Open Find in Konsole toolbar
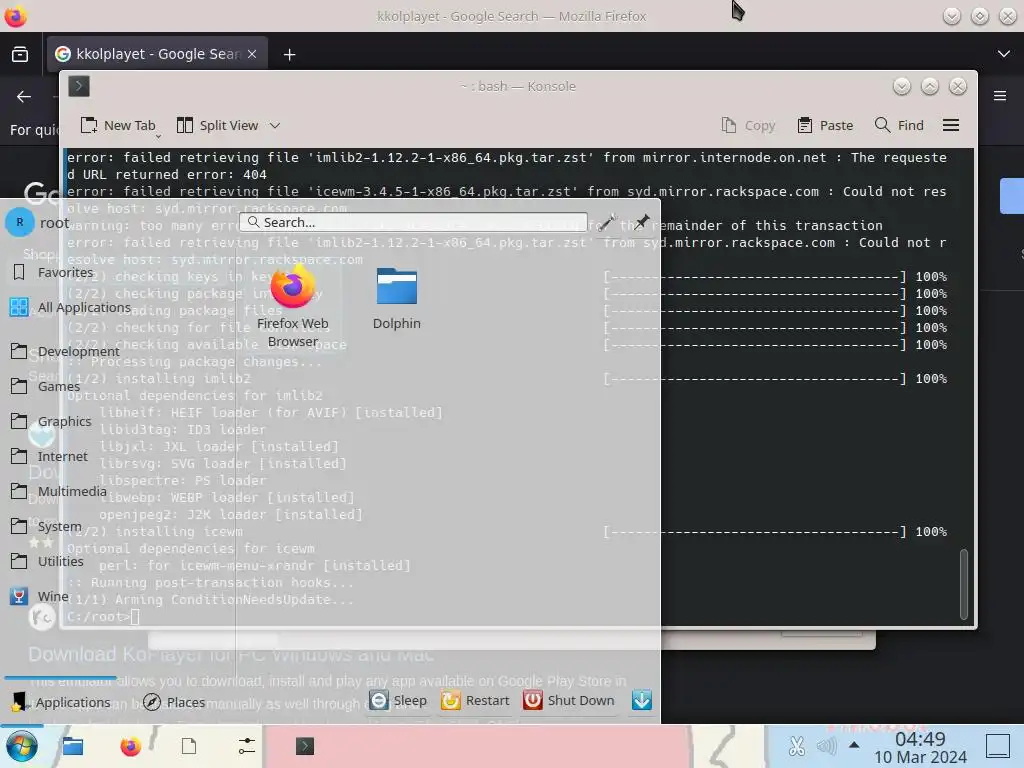Screen dimensions: 1024x768 pyautogui.click(x=899, y=125)
